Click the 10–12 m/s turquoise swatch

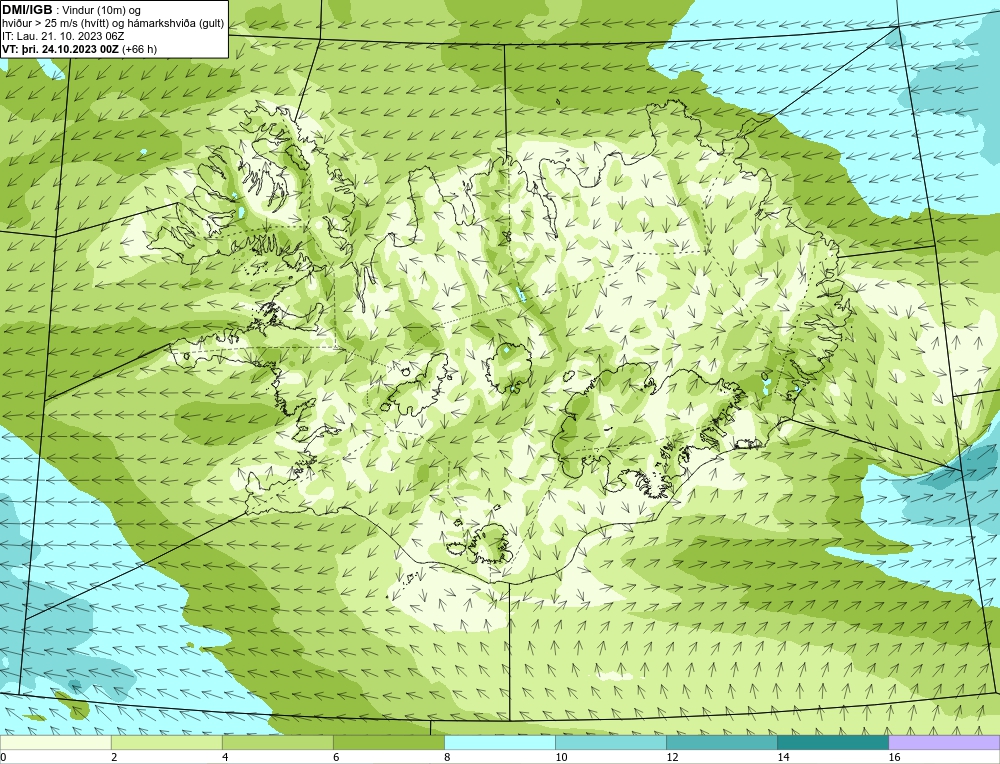tap(611, 742)
